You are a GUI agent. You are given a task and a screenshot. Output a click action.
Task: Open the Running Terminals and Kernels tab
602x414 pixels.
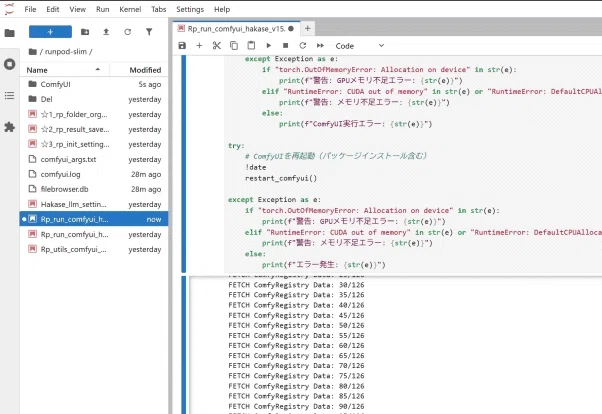(10, 64)
